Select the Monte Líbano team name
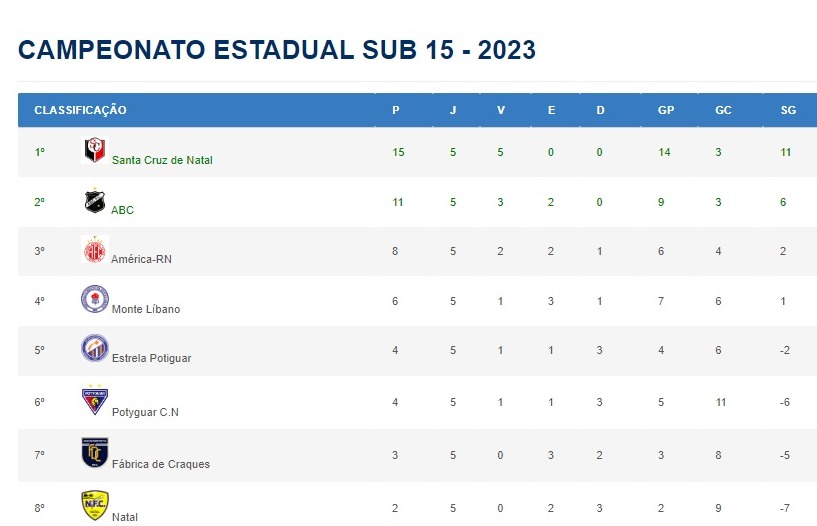The width and height of the screenshot is (817, 526). (x=146, y=309)
